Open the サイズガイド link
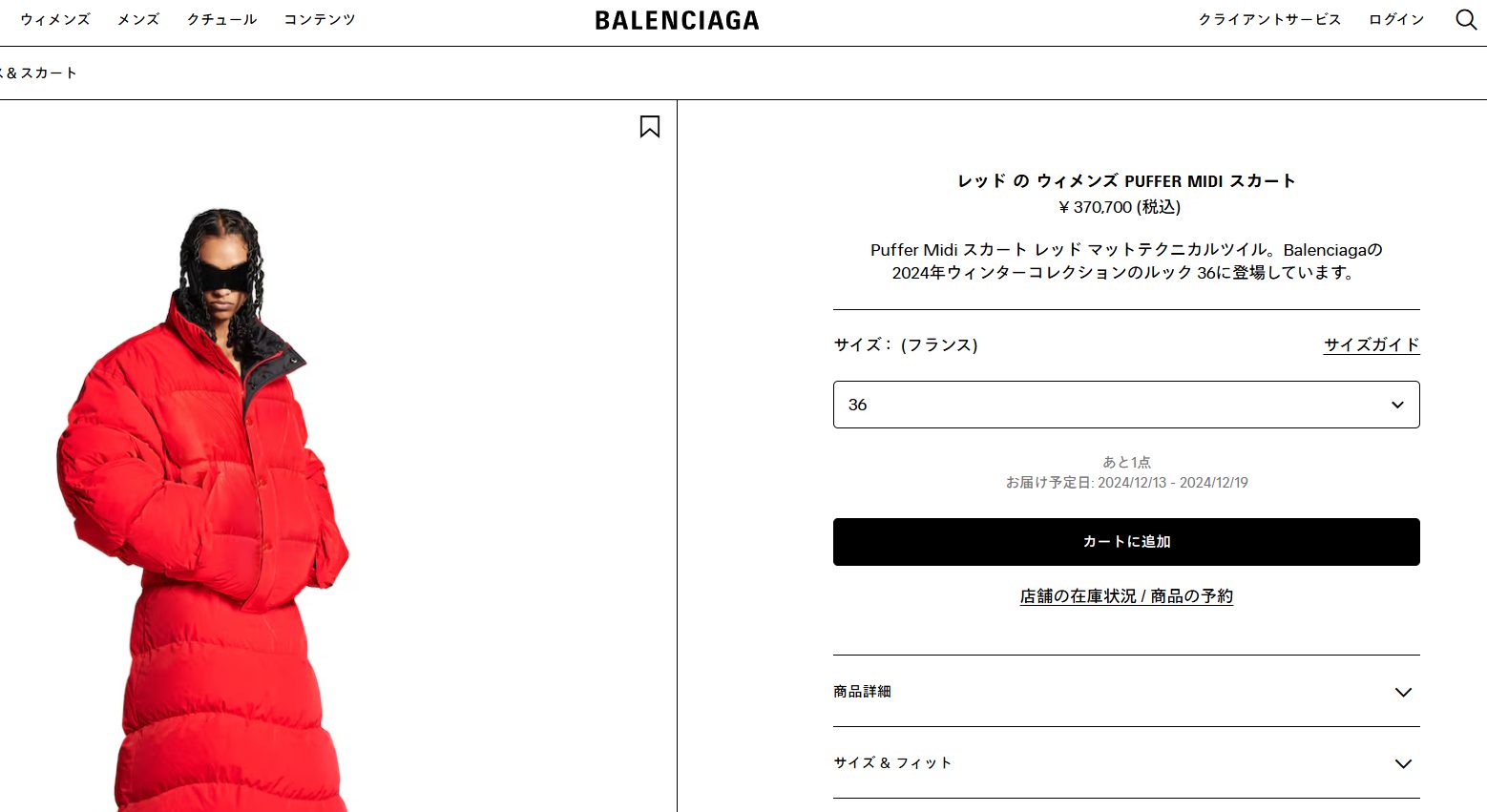 1372,344
